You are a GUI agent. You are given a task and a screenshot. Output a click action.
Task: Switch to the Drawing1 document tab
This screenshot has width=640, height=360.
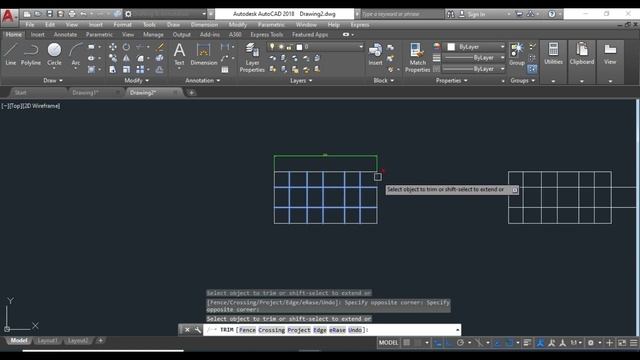point(85,93)
